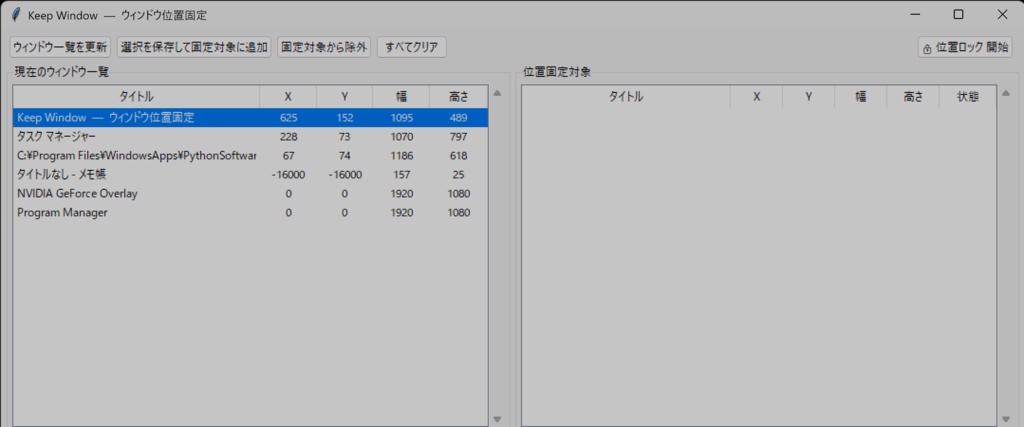
Task: Click width value 157 in the メモ帳 row
Action: pos(401,175)
